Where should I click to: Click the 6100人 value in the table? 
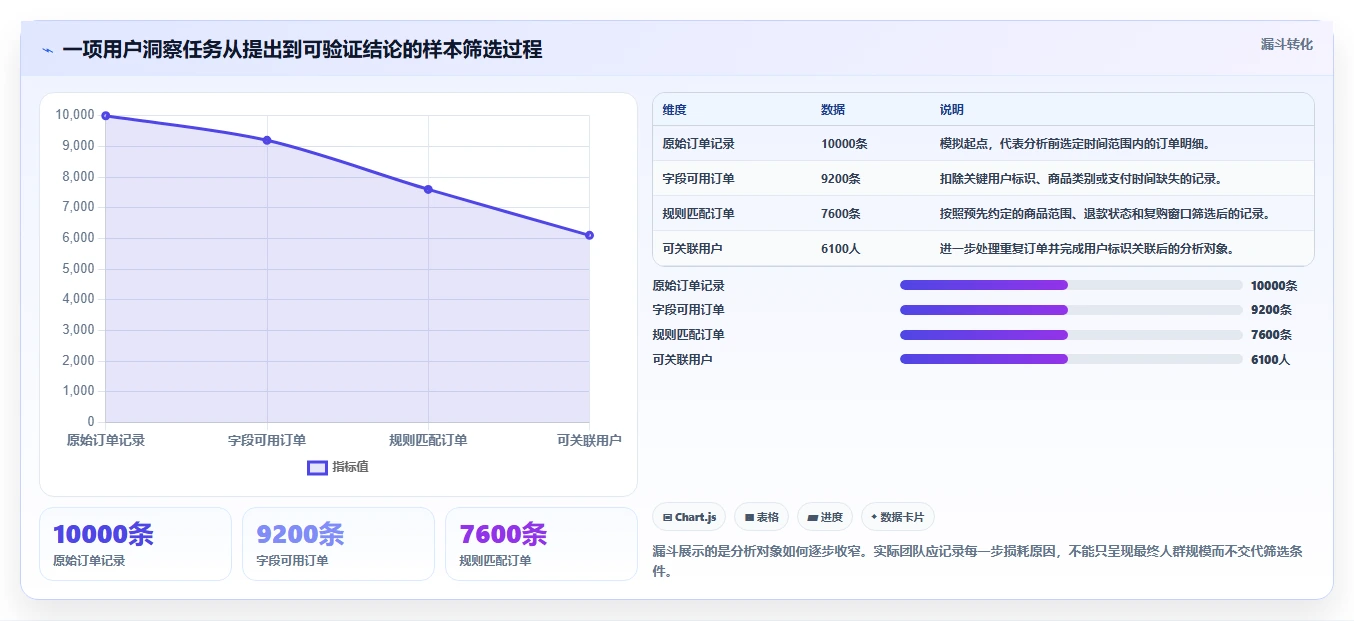point(841,249)
